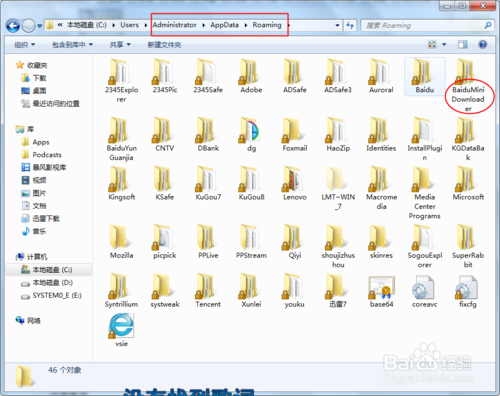The height and width of the screenshot is (396, 500).
Task: Open the 2345Safe folder
Action: [208, 76]
